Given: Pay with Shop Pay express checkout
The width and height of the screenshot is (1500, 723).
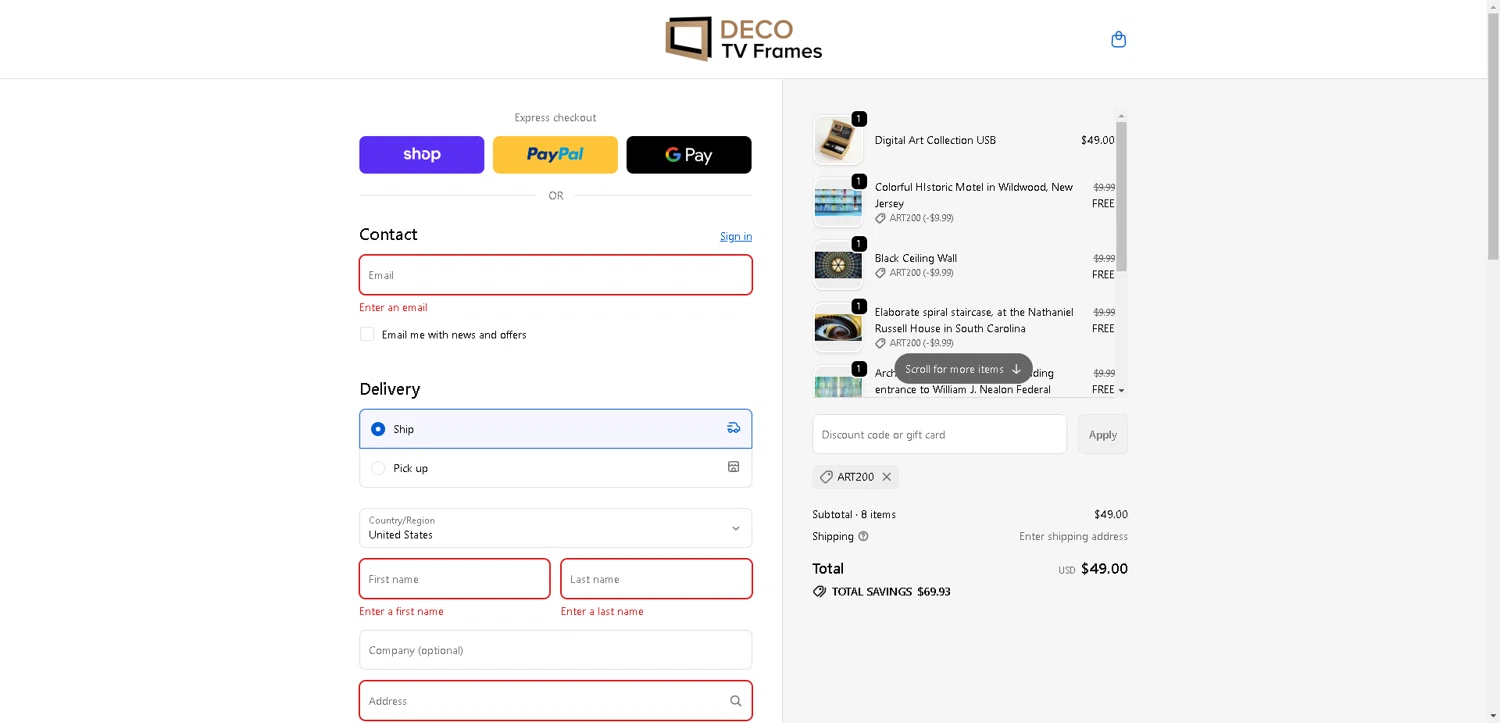Looking at the screenshot, I should click(x=422, y=155).
